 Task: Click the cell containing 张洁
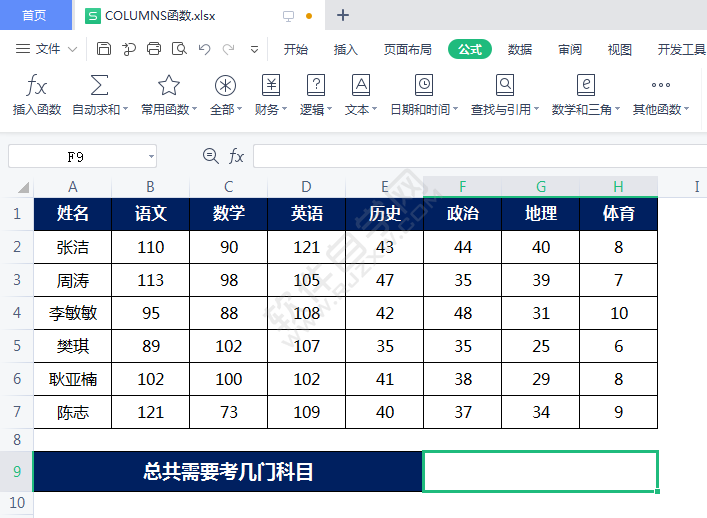[x=73, y=247]
